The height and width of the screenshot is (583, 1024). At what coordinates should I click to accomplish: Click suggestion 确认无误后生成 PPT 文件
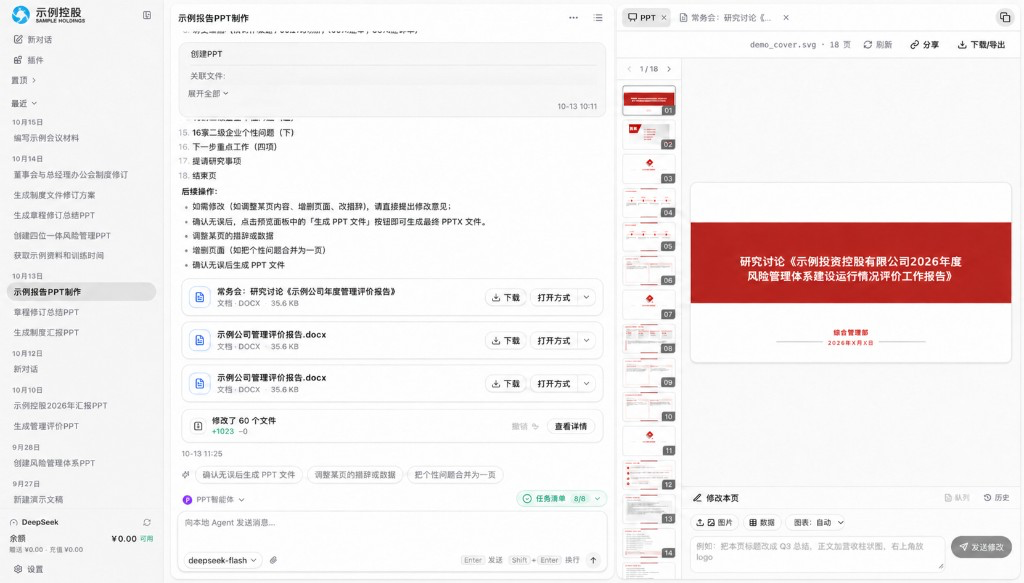tap(248, 475)
